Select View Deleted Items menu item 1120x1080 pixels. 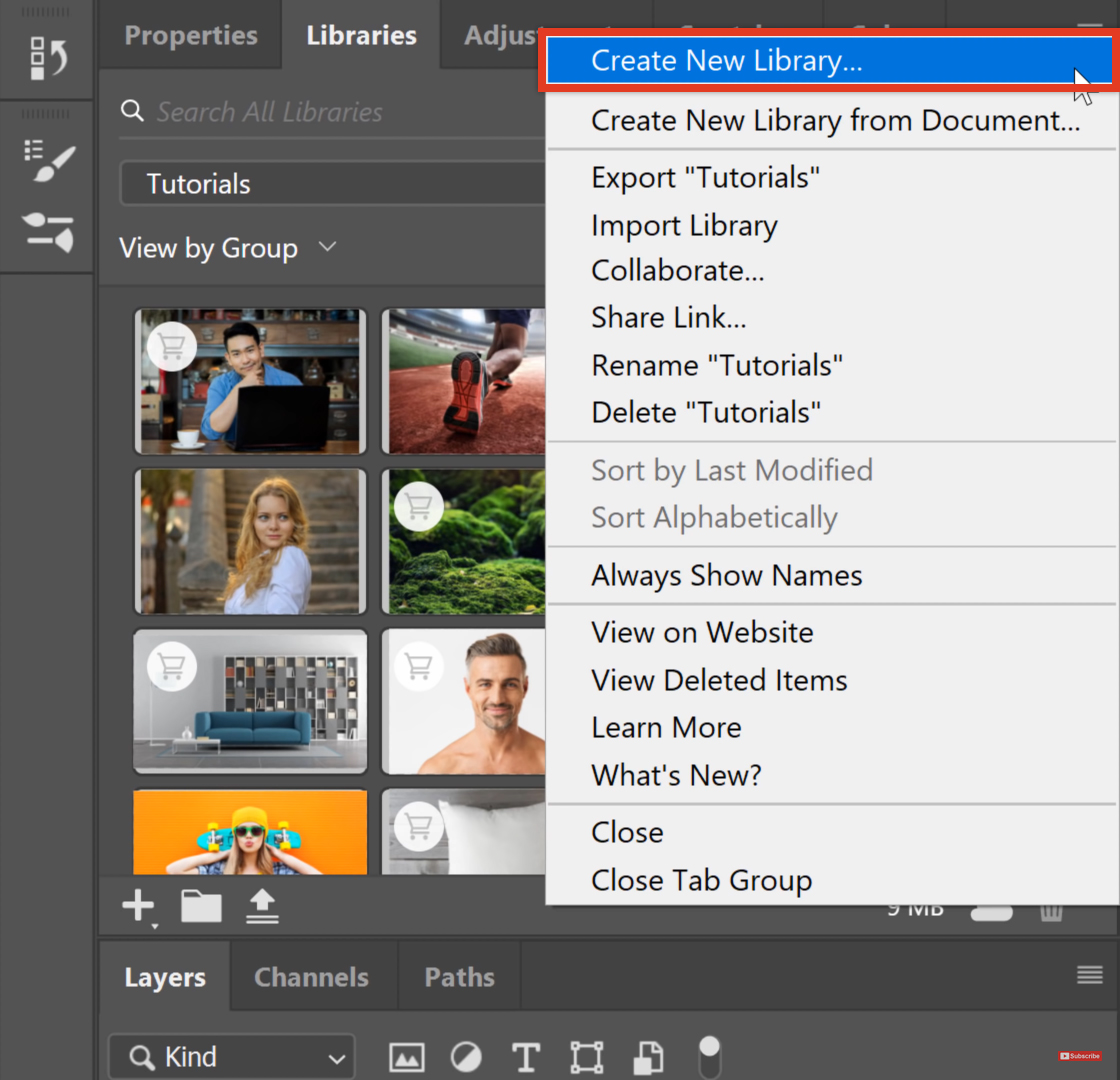tap(833, 681)
